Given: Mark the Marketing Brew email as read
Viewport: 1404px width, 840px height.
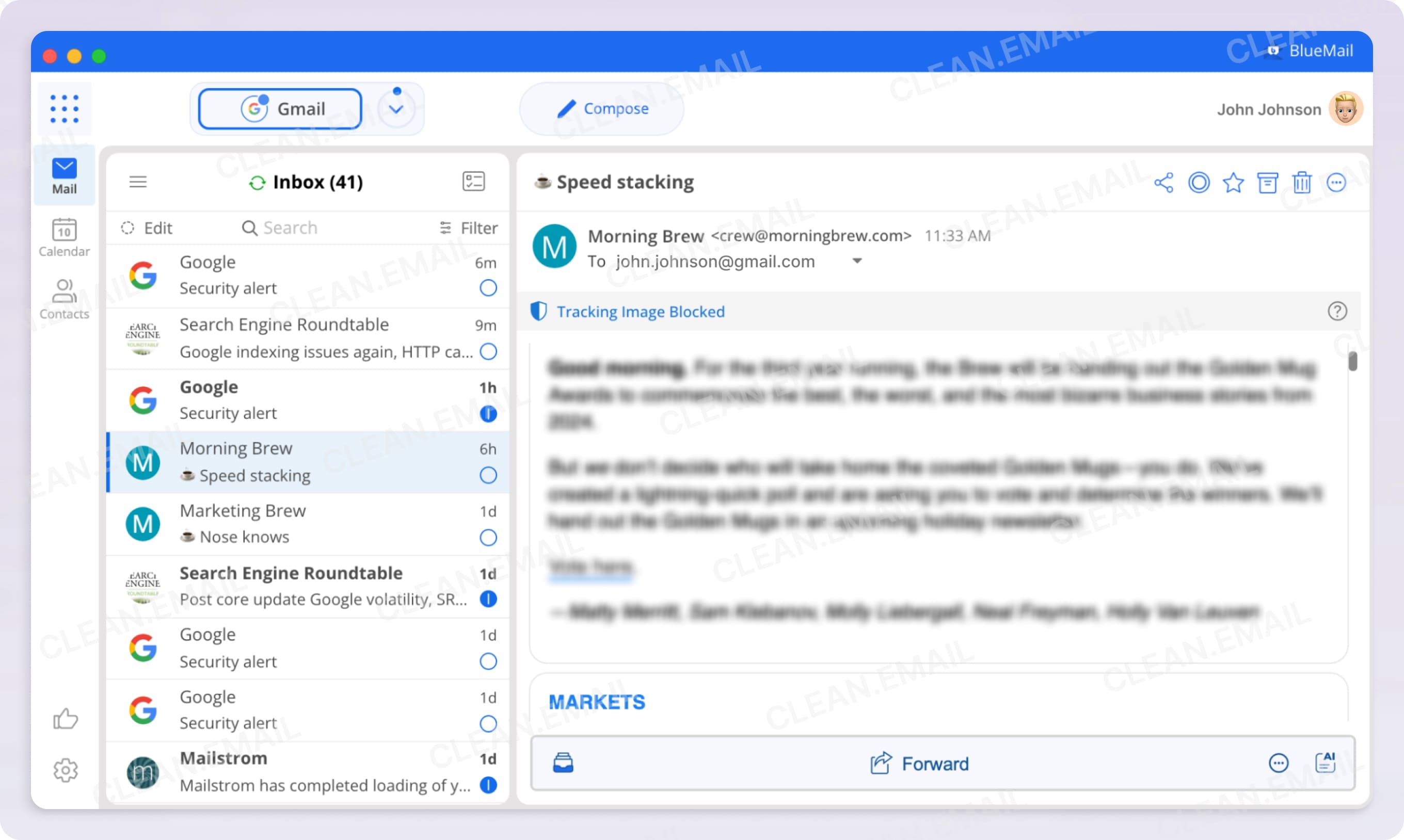Looking at the screenshot, I should click(x=488, y=537).
